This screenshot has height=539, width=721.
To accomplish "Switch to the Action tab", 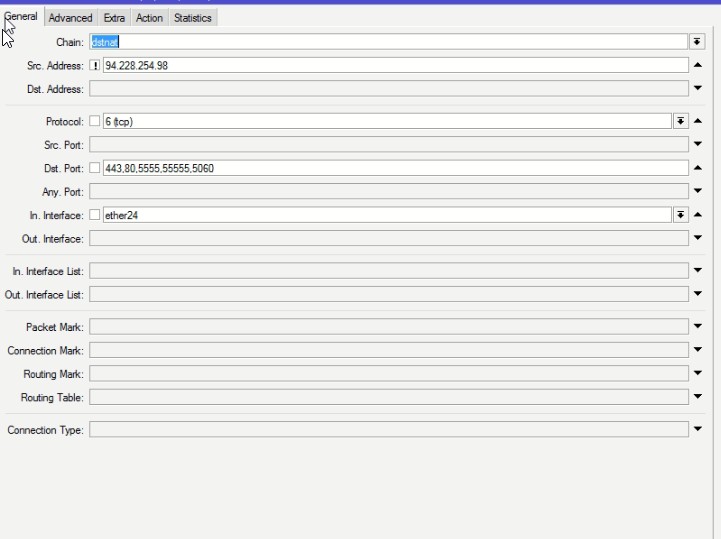I will (x=149, y=18).
